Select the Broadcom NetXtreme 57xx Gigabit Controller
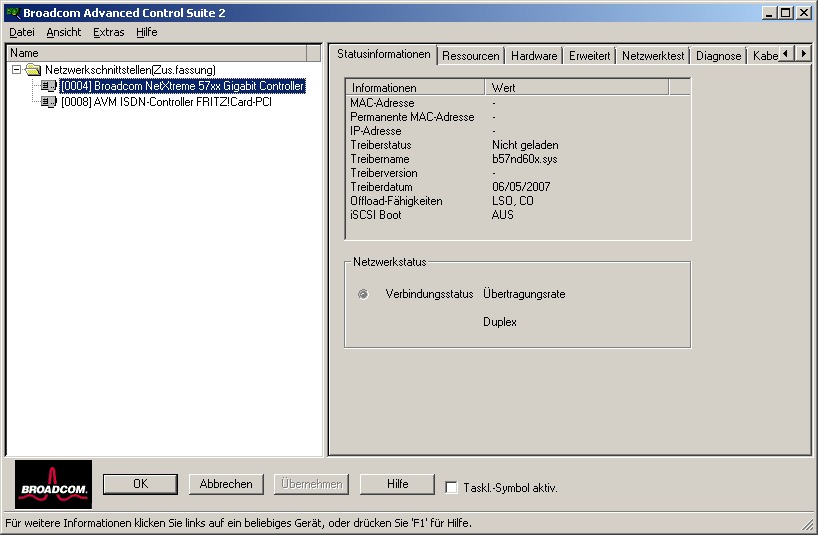The image size is (818, 535). tap(182, 86)
